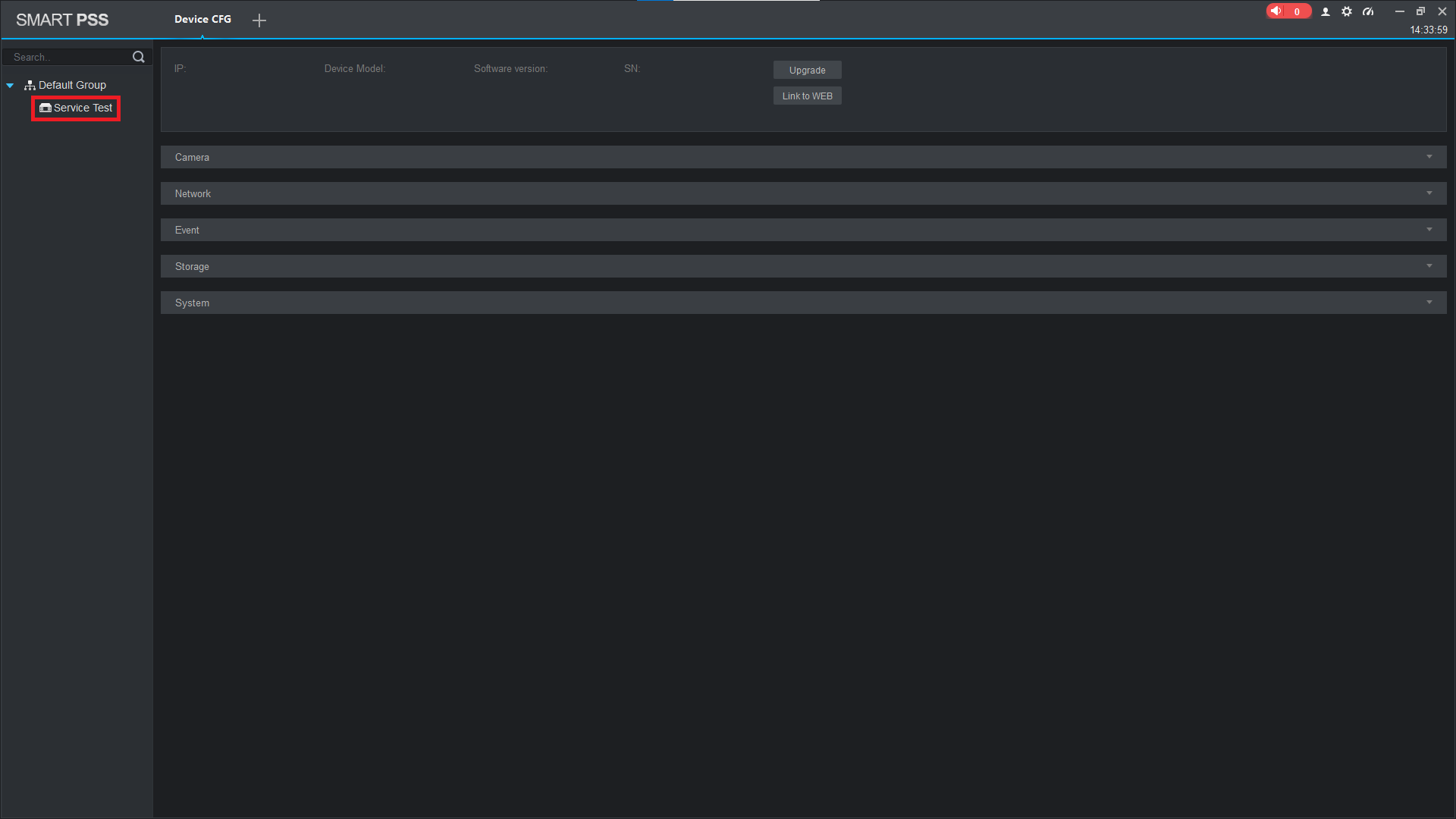Click the settings gear icon
This screenshot has height=819, width=1456.
pos(1346,11)
